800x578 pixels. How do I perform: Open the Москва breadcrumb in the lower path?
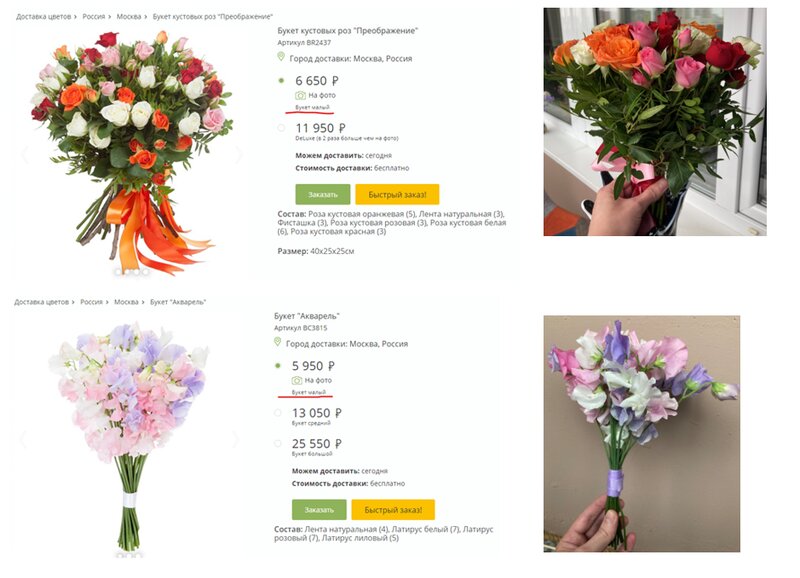point(126,302)
